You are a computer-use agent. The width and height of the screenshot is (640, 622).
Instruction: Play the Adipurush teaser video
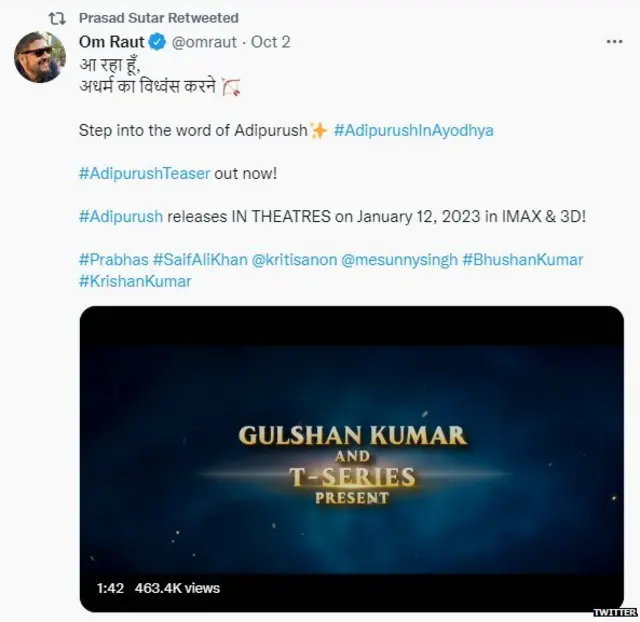tap(351, 458)
